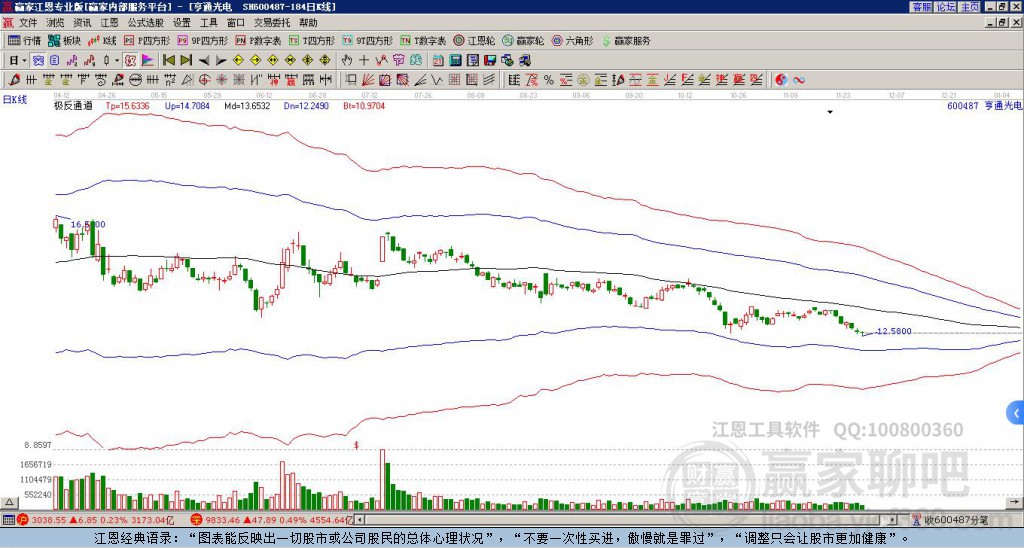This screenshot has width=1024, height=548.
Task: Jump to first bar with skip-back arrow
Action: (x=168, y=61)
